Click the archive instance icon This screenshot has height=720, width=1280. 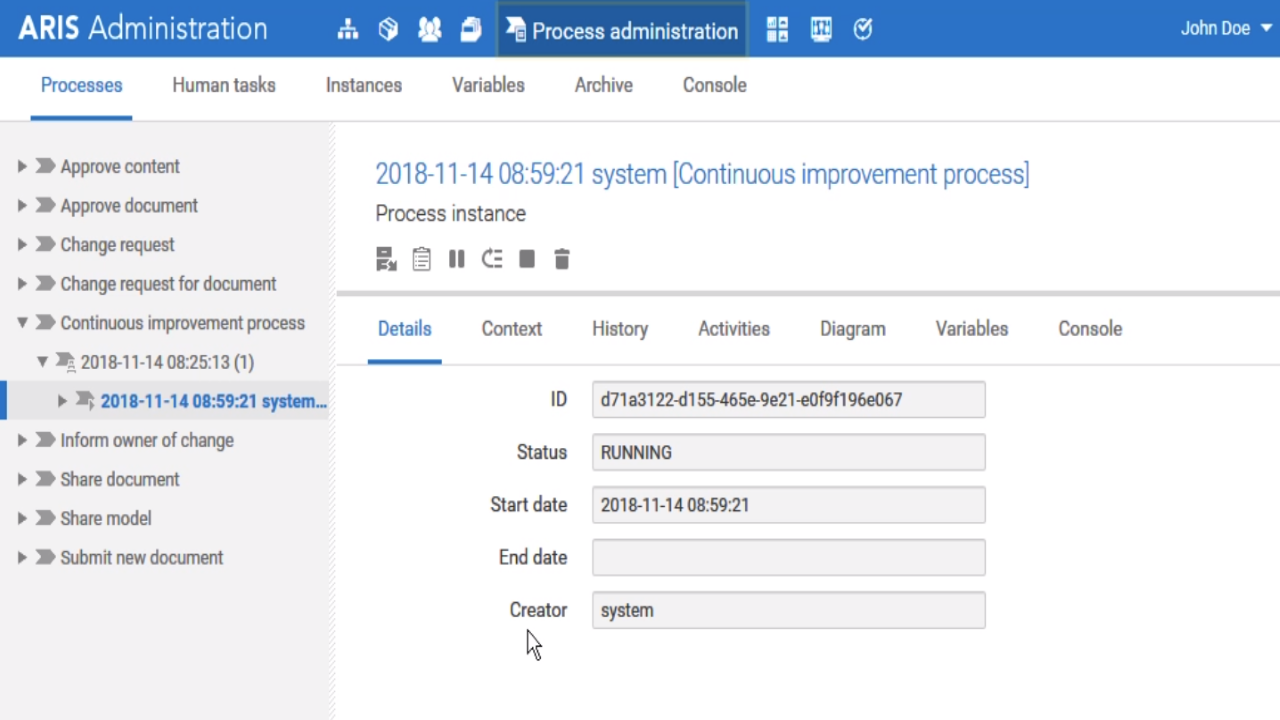pos(386,259)
